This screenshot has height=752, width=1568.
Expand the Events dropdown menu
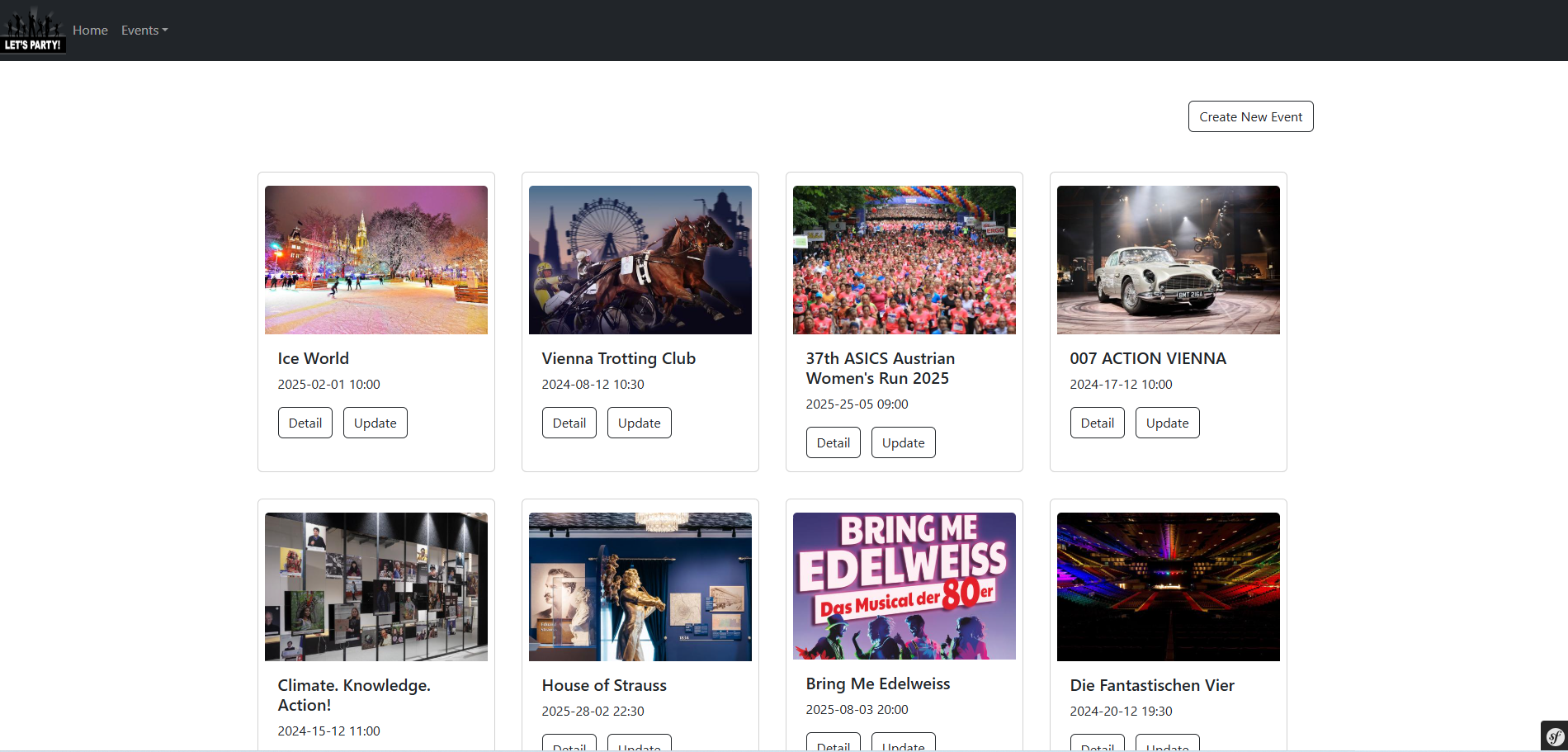[144, 31]
